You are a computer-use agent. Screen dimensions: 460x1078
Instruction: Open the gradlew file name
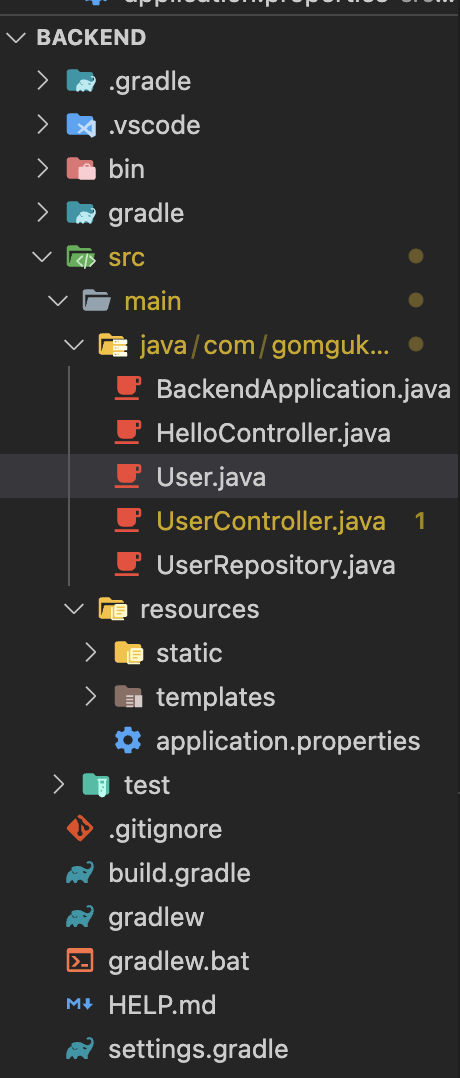click(156, 917)
